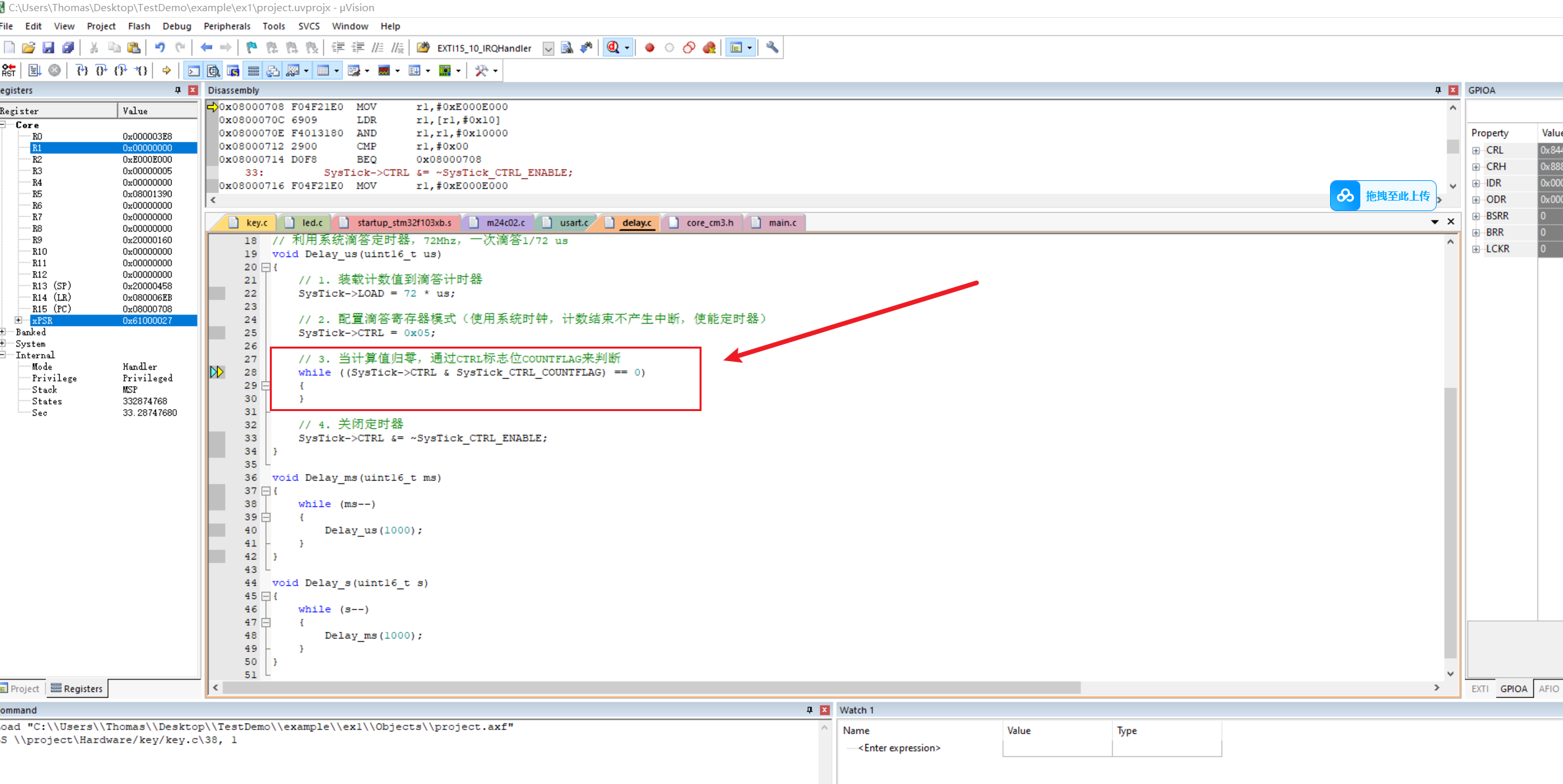Open the Toolbox dropdown arrow

click(495, 70)
